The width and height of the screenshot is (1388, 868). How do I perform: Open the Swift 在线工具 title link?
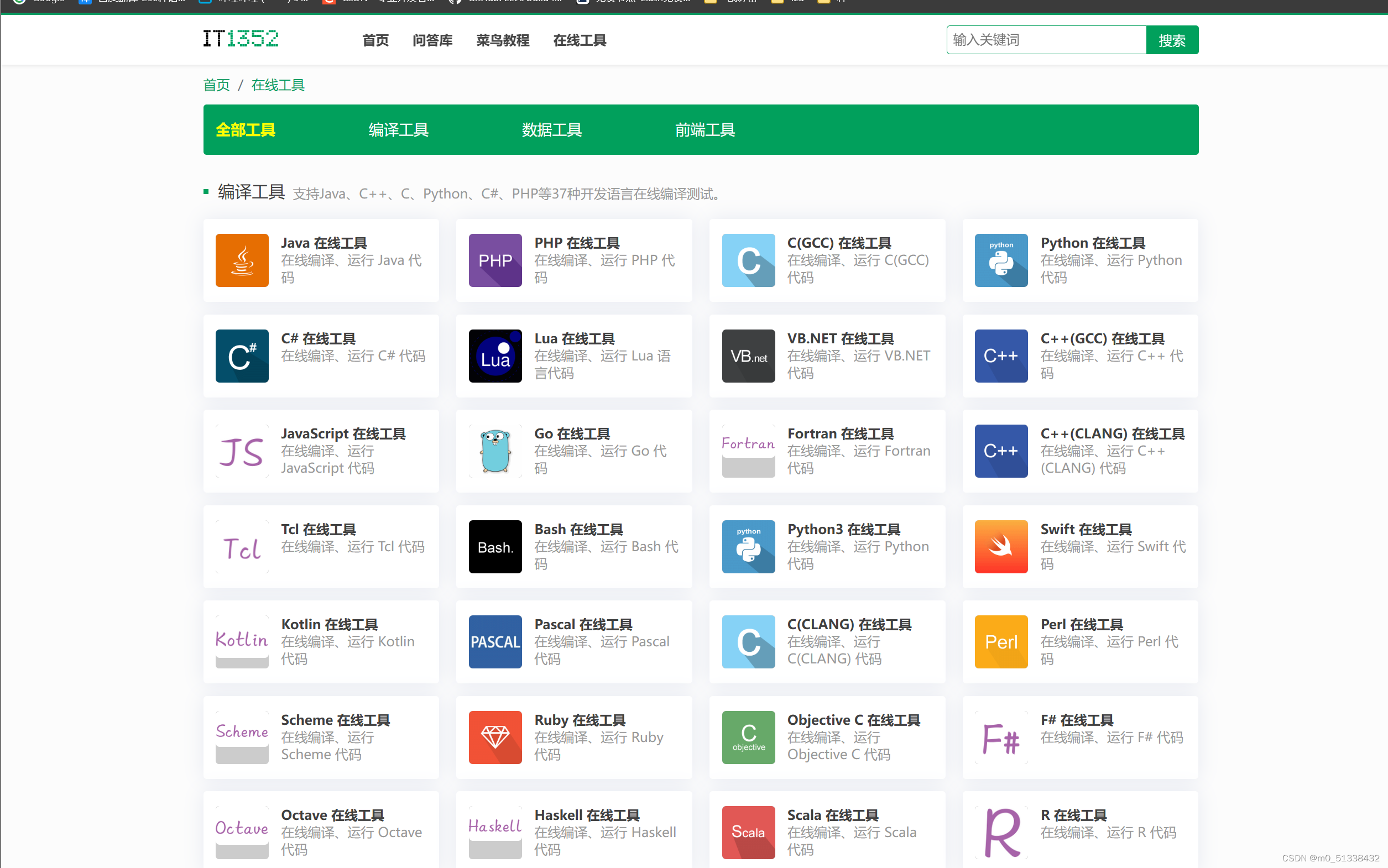click(x=1086, y=529)
